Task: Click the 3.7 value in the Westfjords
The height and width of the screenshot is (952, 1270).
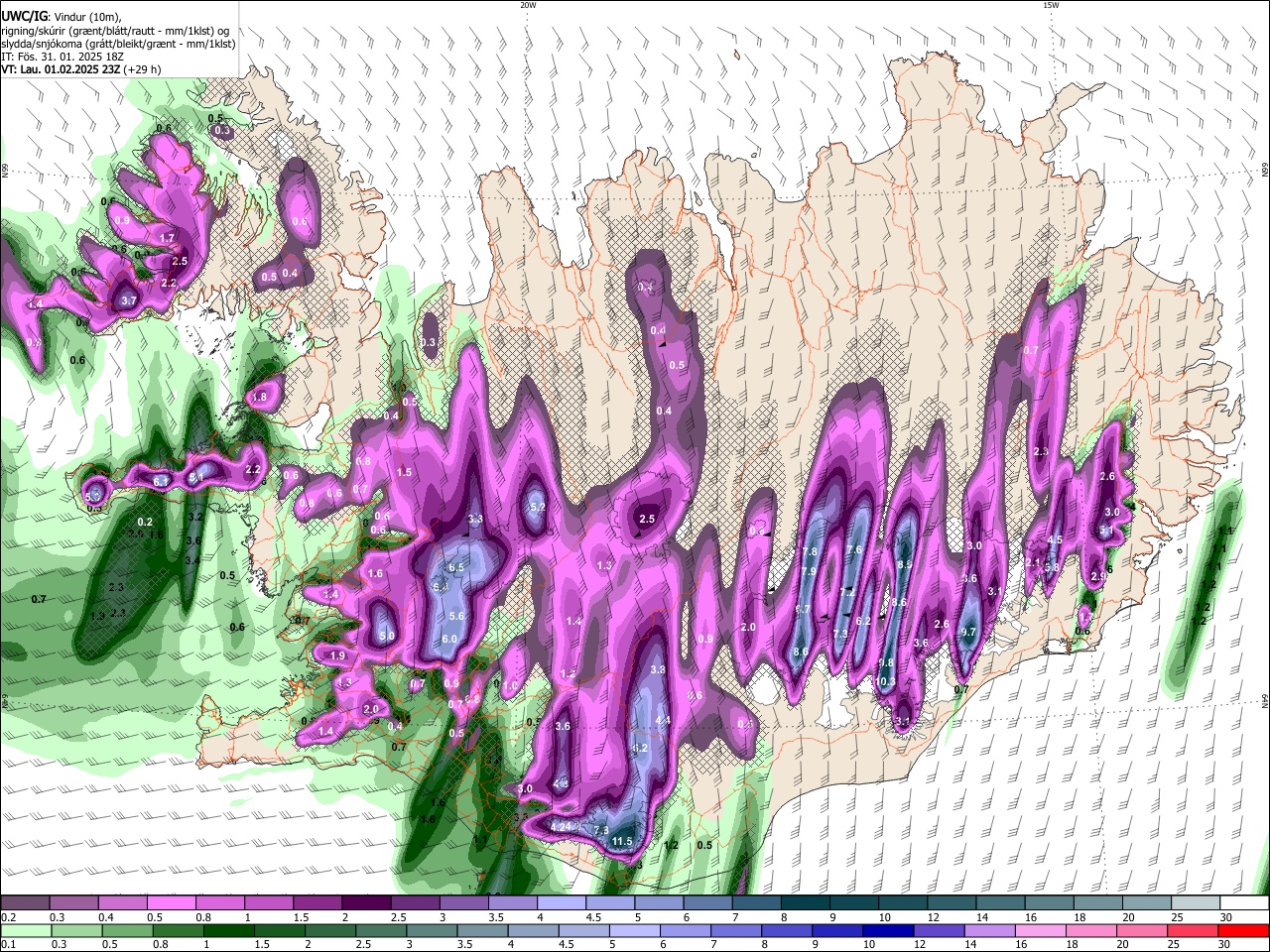Action: (128, 300)
